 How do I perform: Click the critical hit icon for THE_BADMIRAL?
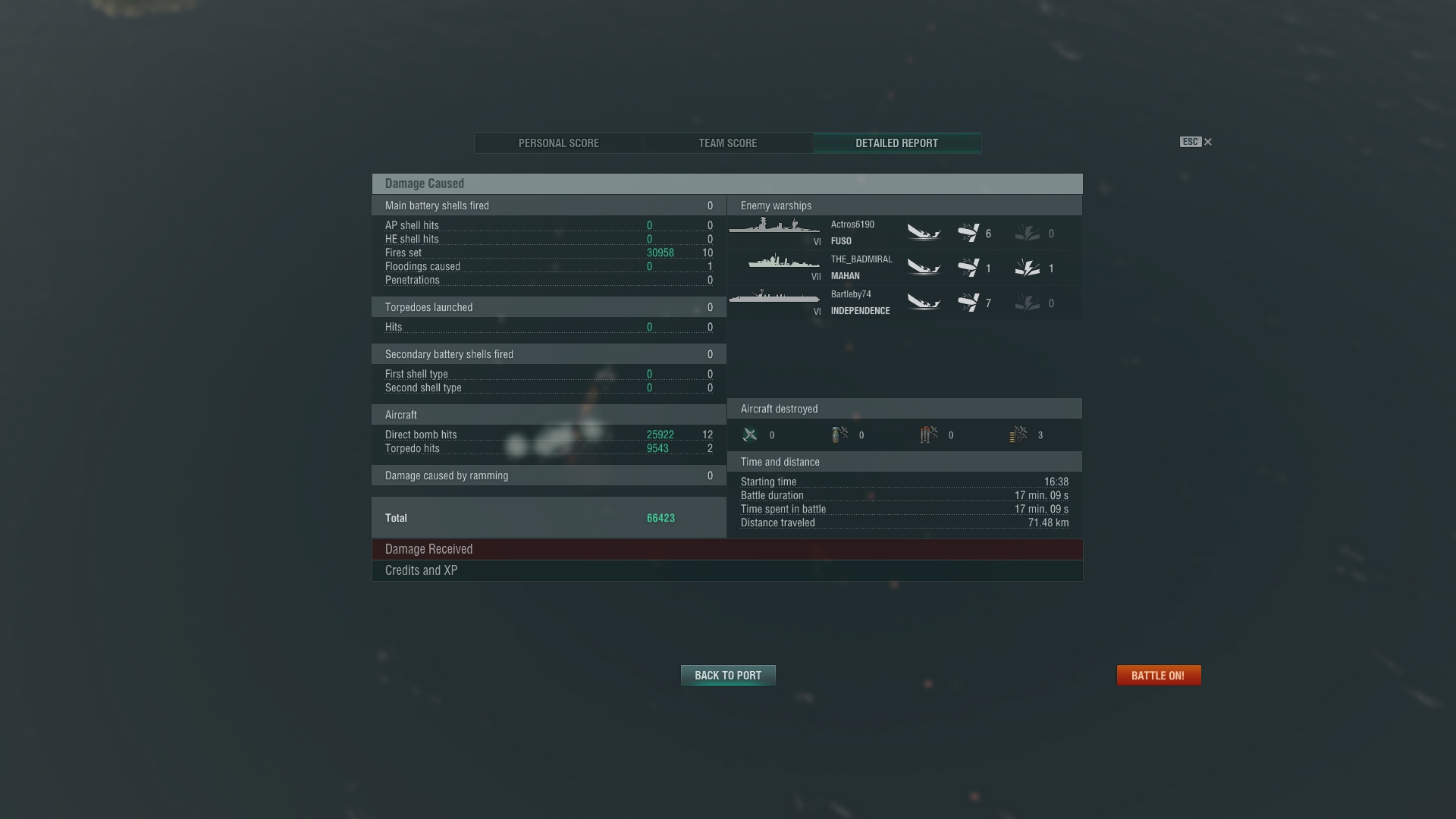[1028, 268]
